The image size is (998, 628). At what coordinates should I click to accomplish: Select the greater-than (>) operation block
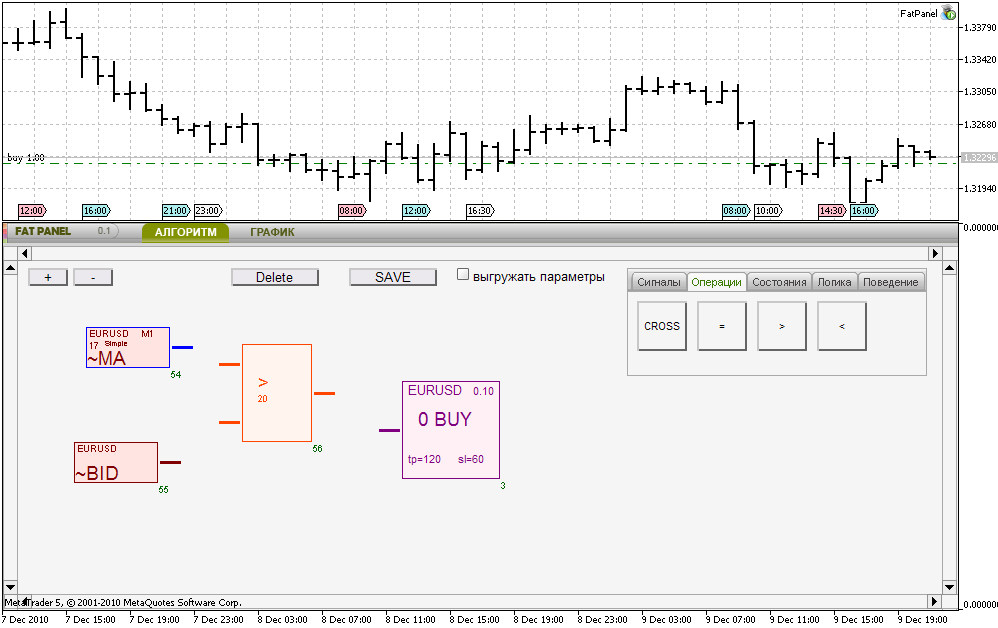[781, 326]
